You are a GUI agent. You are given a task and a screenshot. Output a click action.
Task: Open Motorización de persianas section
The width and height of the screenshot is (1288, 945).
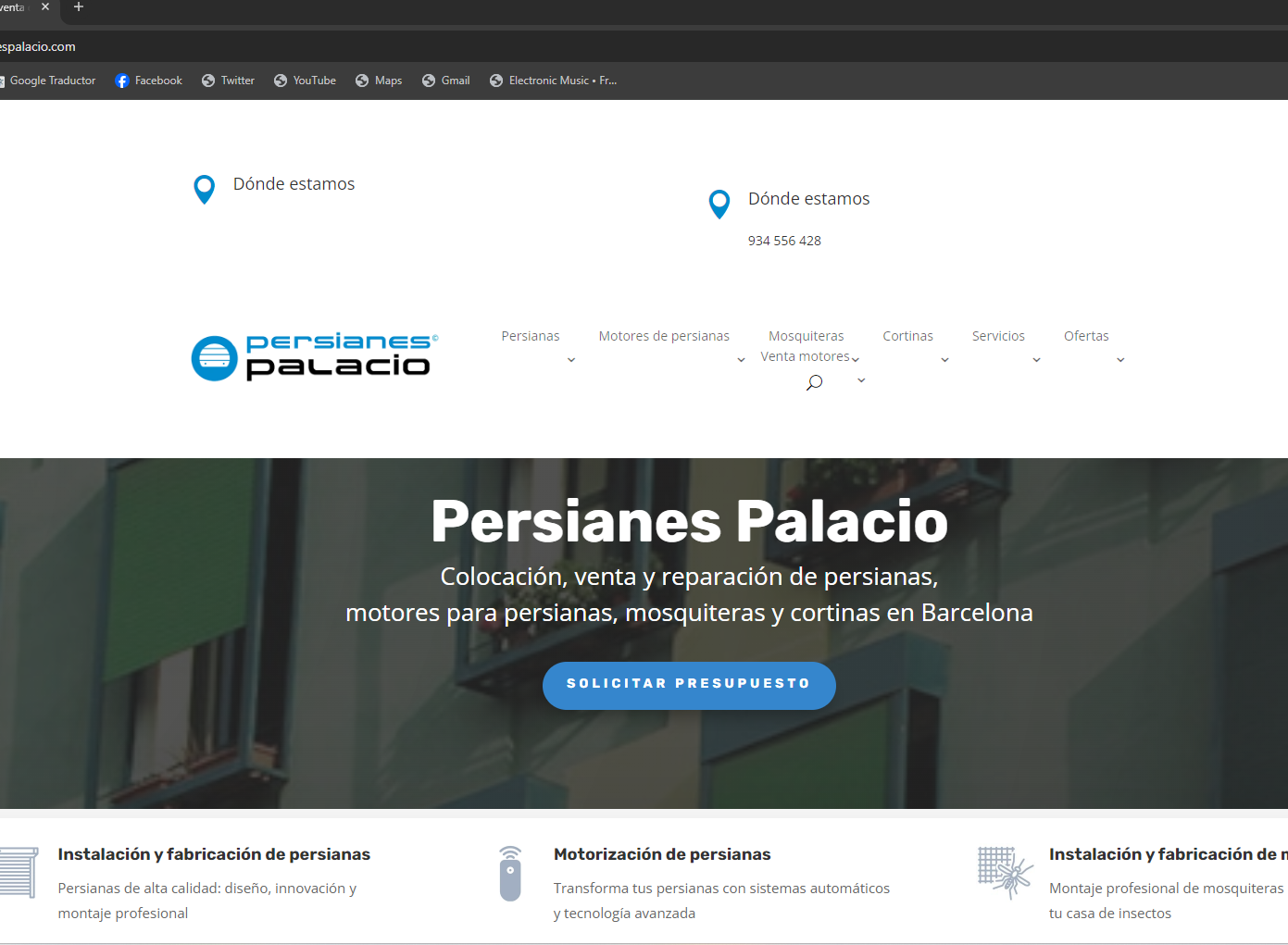tap(662, 854)
